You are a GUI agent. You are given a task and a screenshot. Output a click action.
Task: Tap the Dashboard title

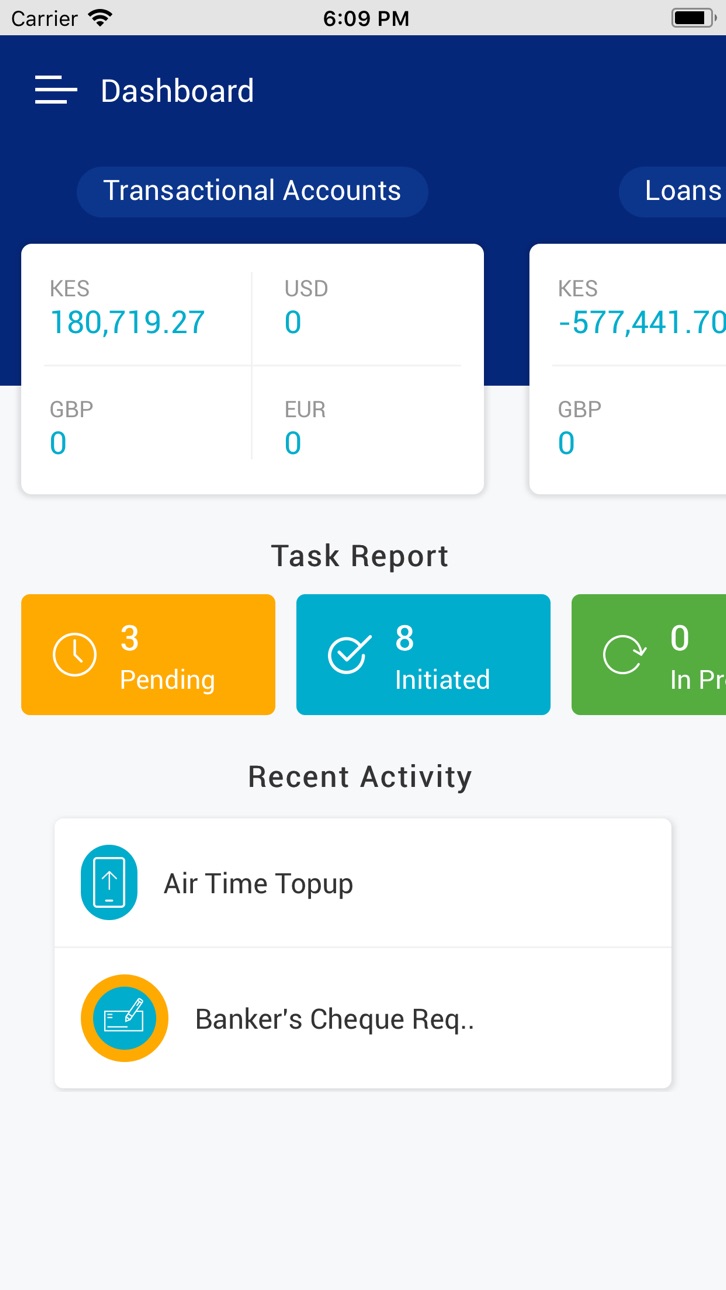(177, 91)
